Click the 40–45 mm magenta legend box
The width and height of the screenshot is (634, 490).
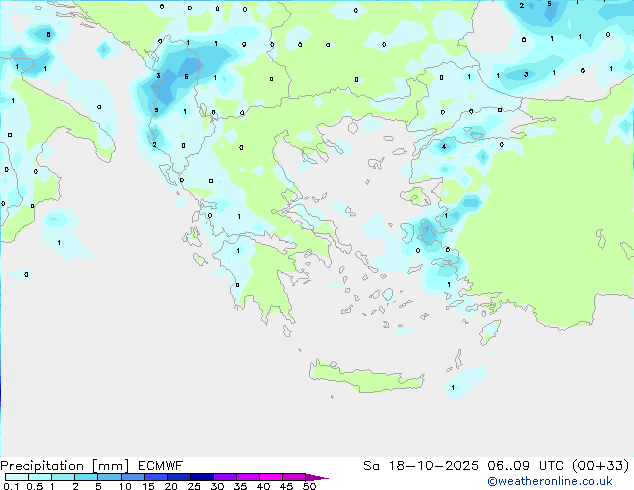(x=271, y=477)
